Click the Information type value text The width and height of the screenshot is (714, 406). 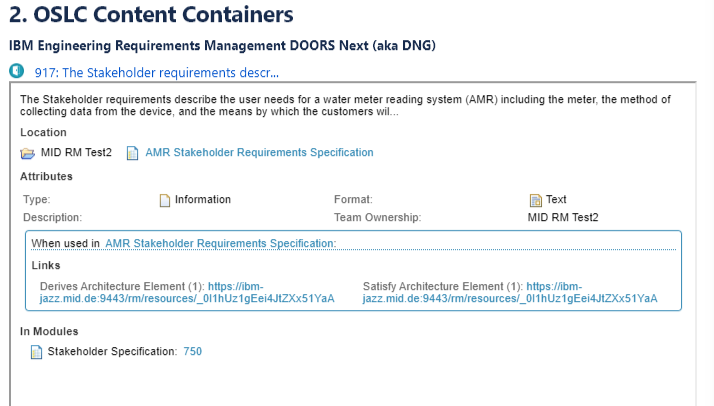click(203, 200)
